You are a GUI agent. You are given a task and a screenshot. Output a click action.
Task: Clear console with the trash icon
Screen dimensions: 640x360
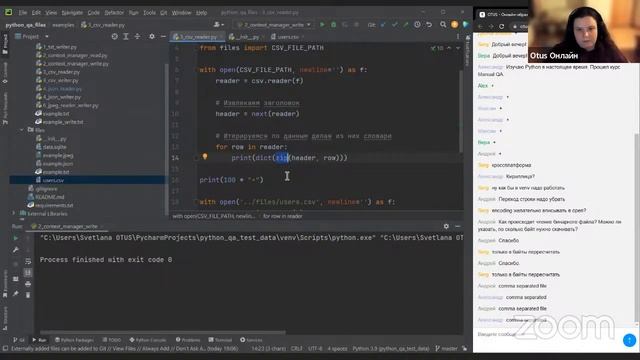tap(28, 295)
